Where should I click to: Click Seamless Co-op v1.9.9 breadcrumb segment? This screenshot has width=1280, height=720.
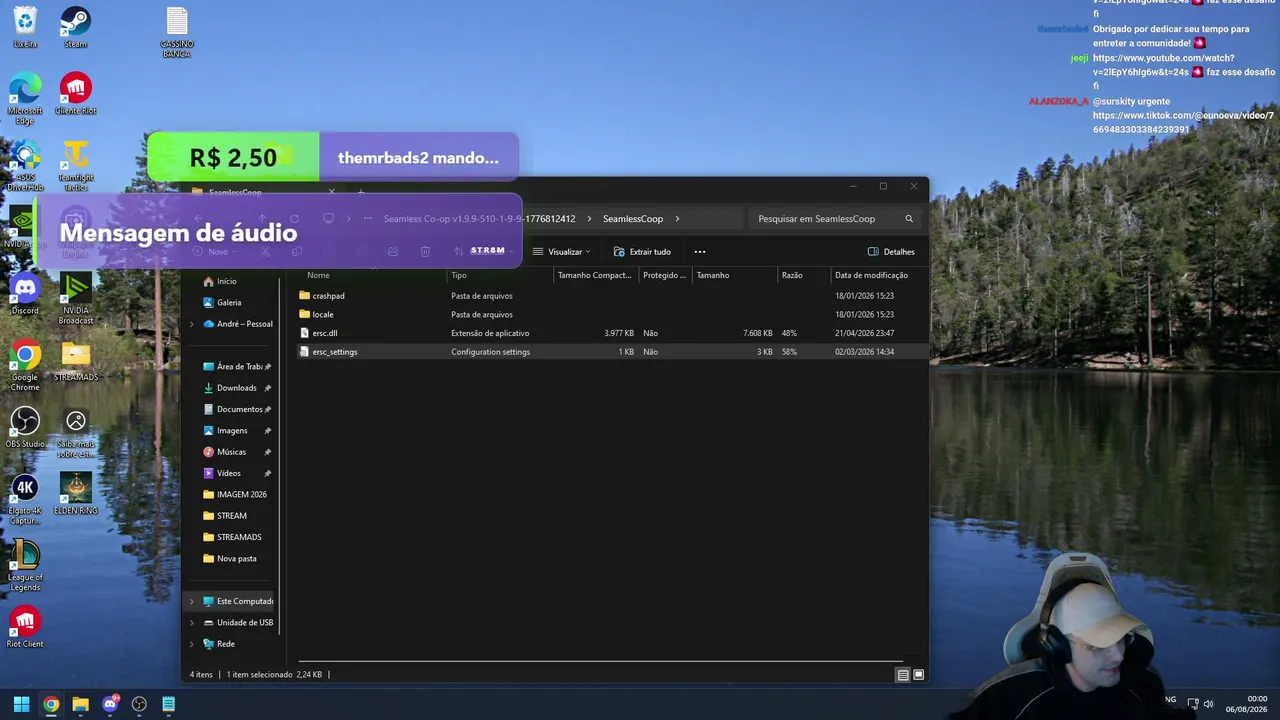[x=479, y=219]
